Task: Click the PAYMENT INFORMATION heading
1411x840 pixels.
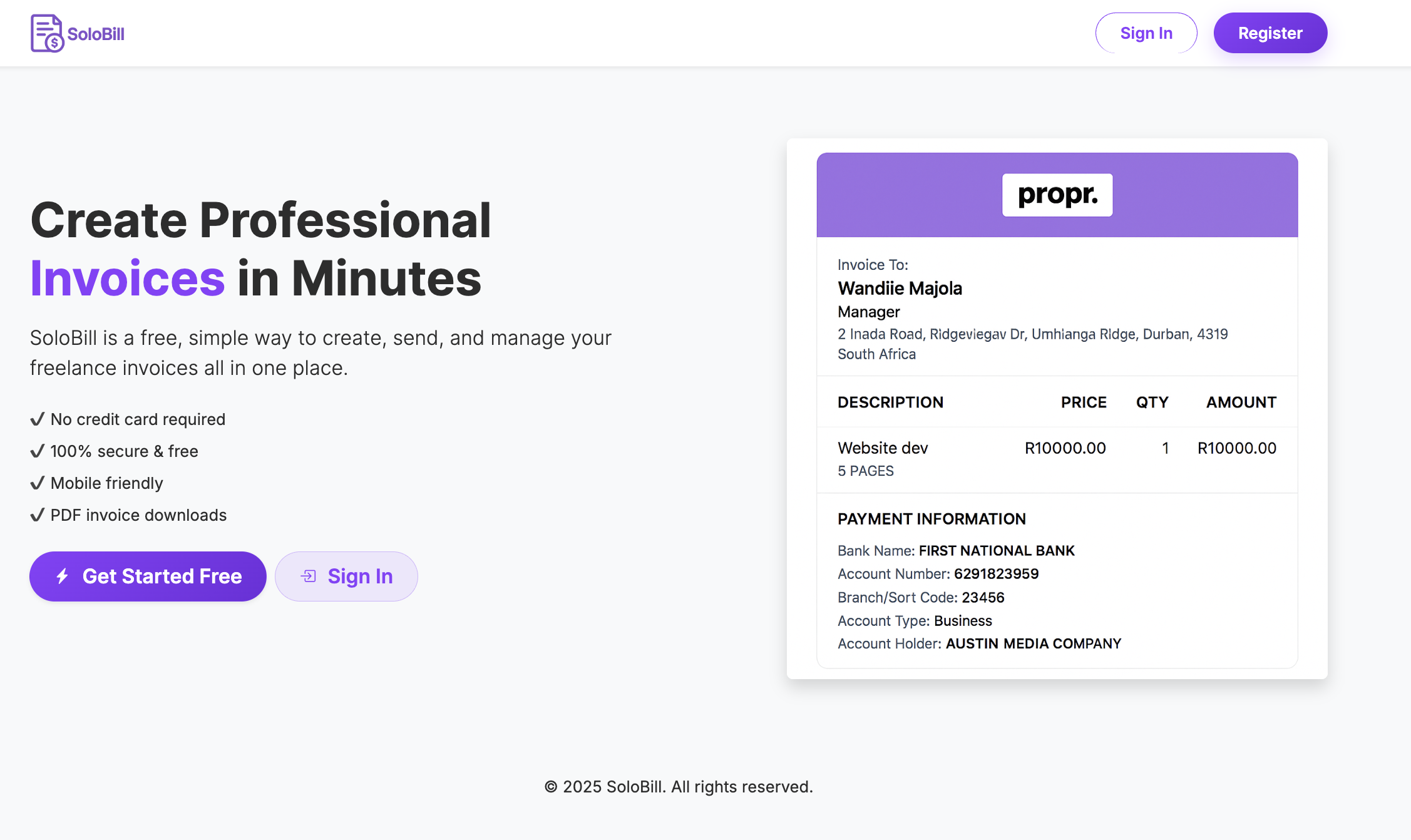Action: point(931,519)
